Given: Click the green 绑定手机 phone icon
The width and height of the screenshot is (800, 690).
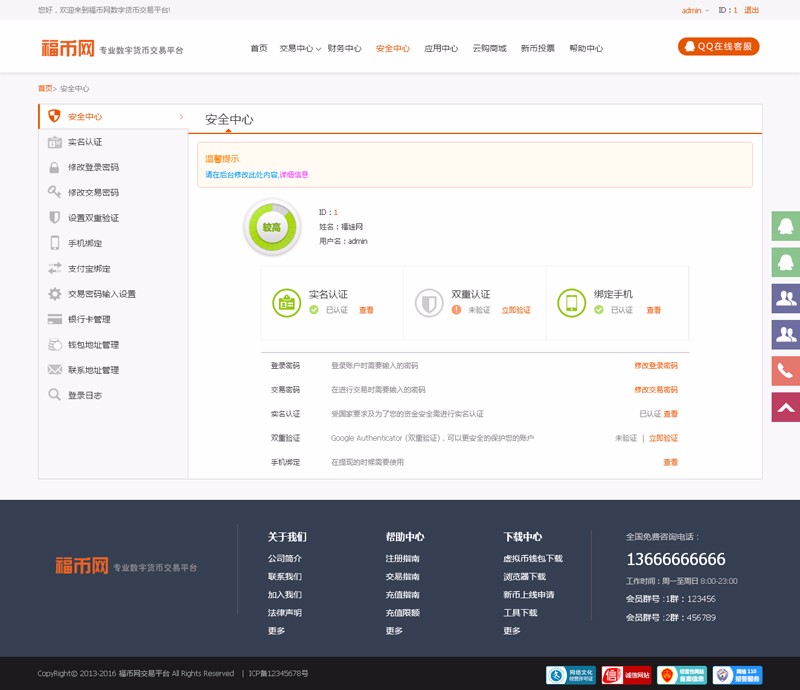Looking at the screenshot, I should 571,303.
